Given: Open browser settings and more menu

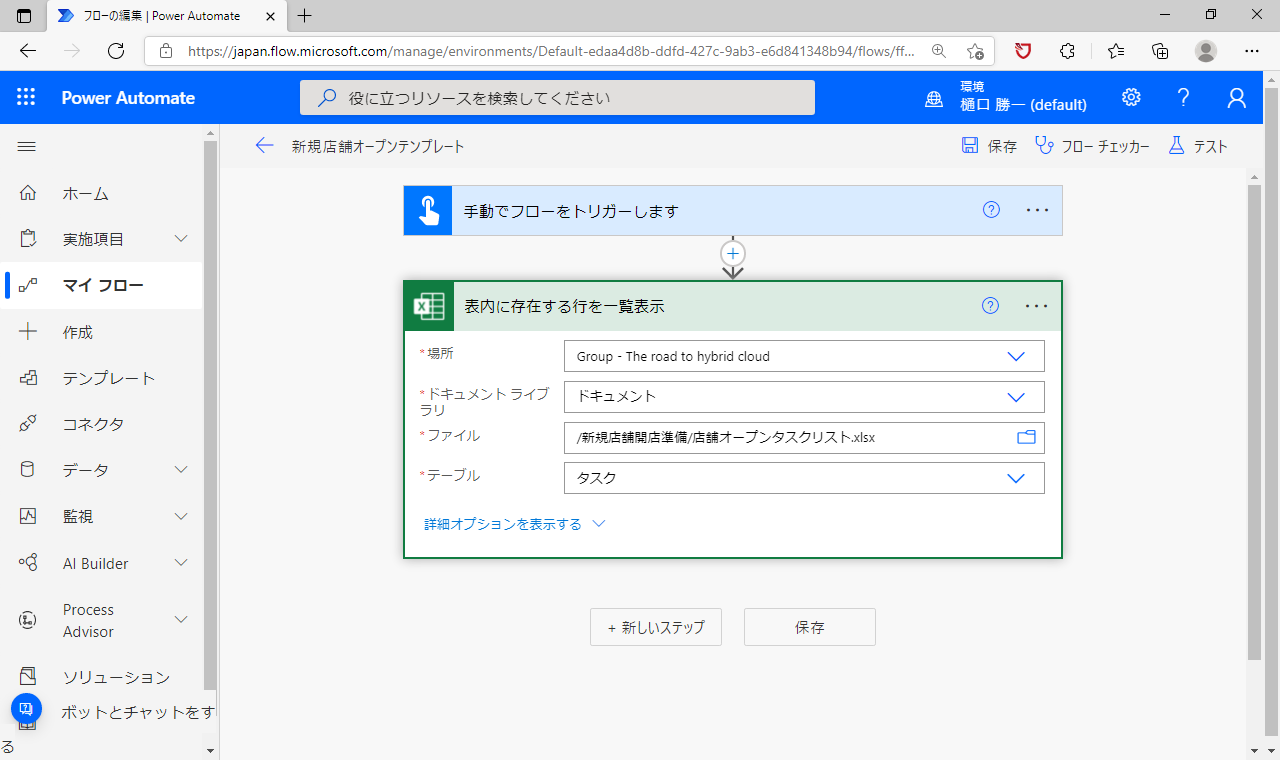Looking at the screenshot, I should 1252,51.
